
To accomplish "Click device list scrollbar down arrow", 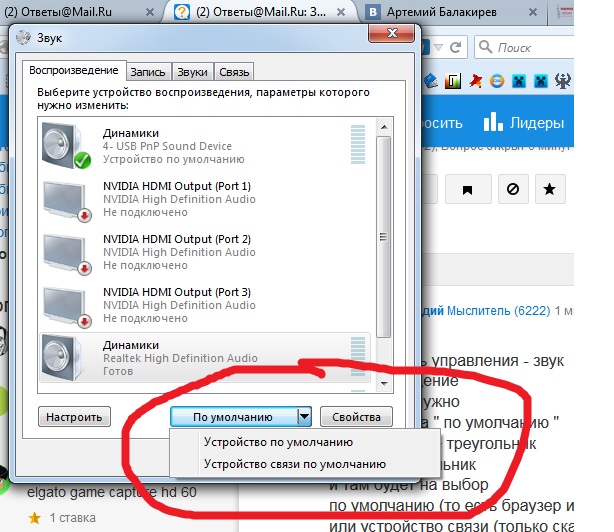I will point(384,383).
